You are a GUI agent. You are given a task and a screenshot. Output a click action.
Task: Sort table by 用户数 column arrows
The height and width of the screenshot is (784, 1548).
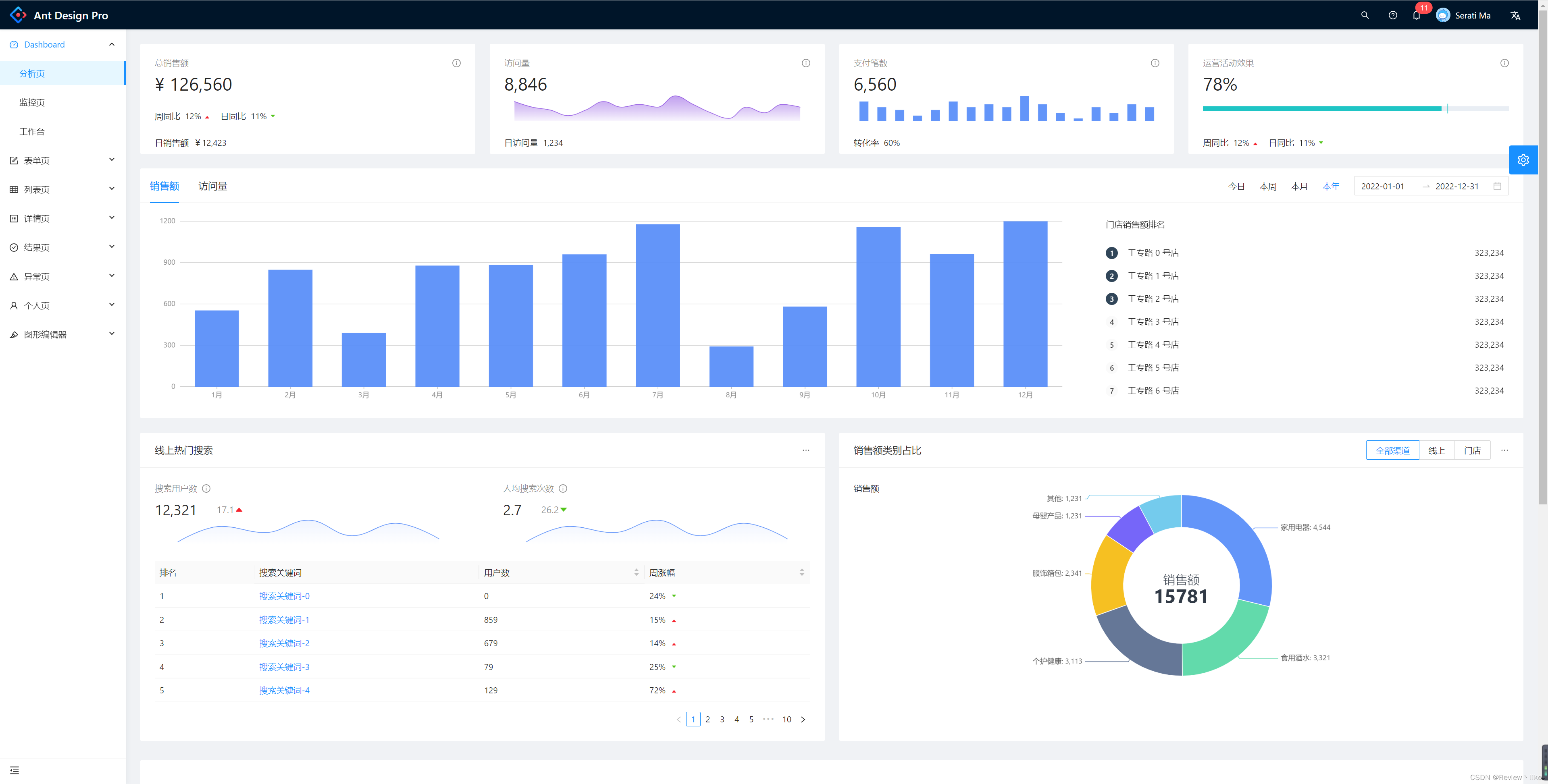(637, 572)
